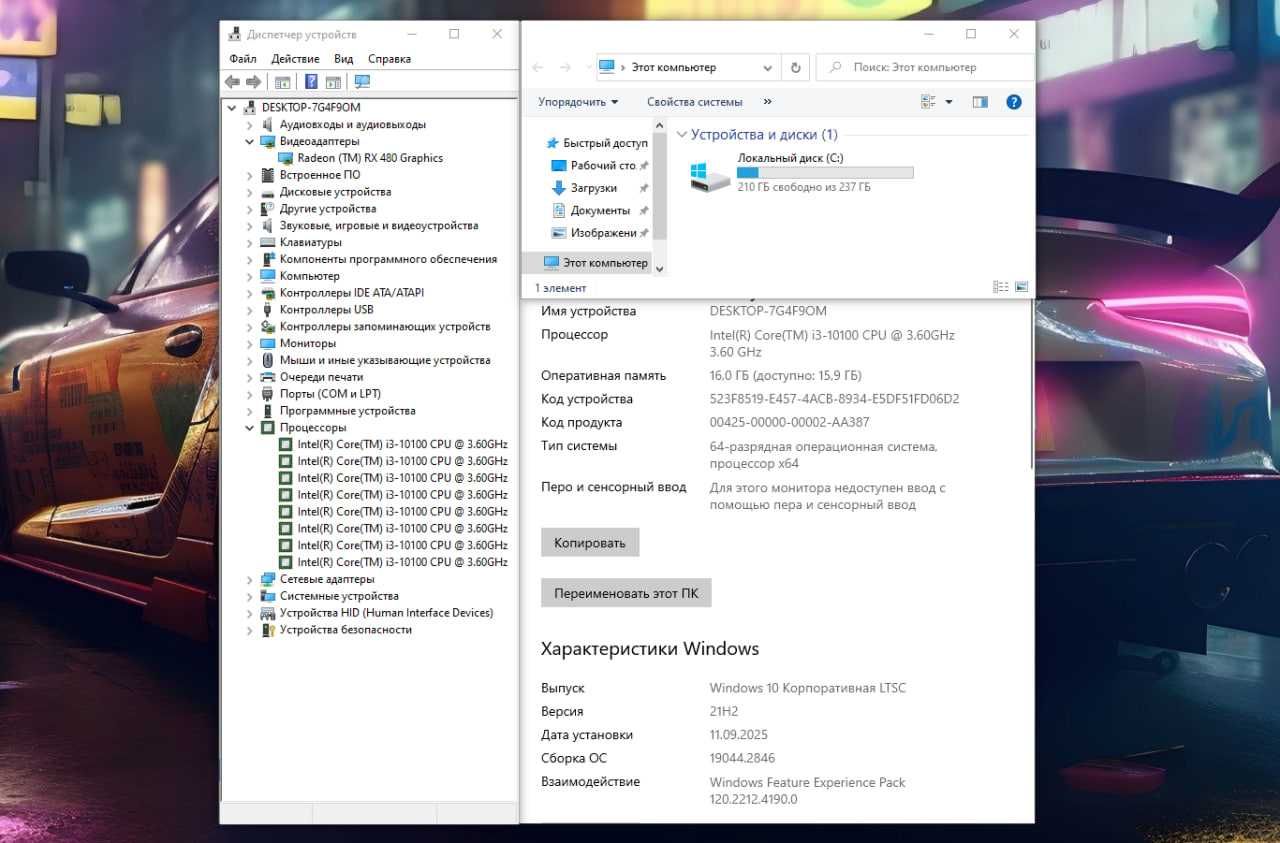Open the Explorer address bar history dropdown
The width and height of the screenshot is (1280, 843).
768,67
